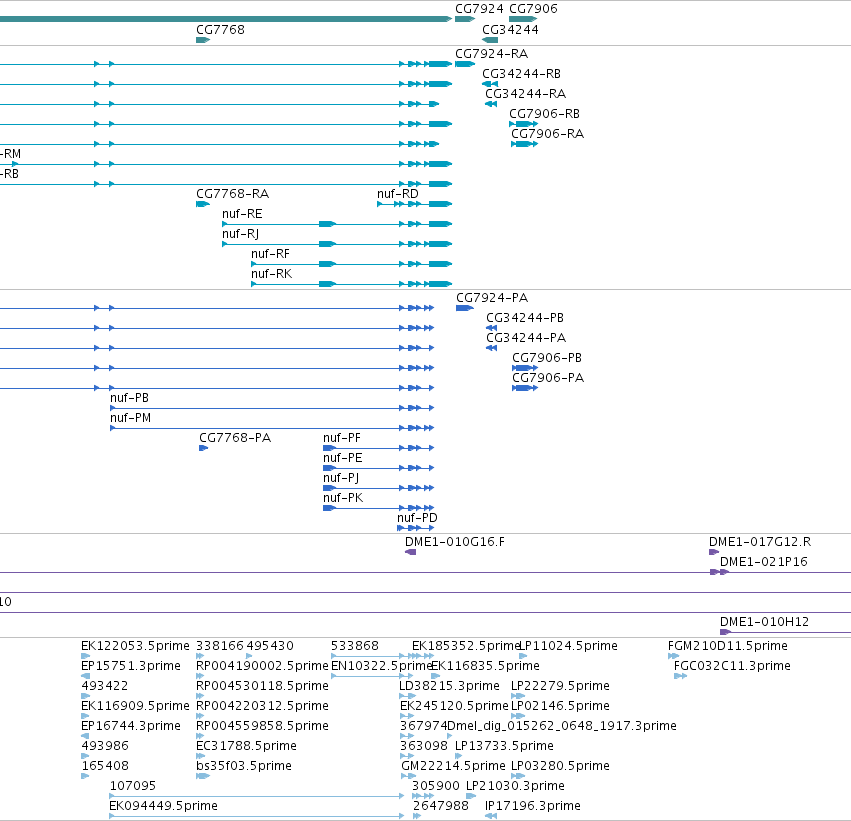
Task: Select transcript CG34244-RA
Action: [x=491, y=104]
